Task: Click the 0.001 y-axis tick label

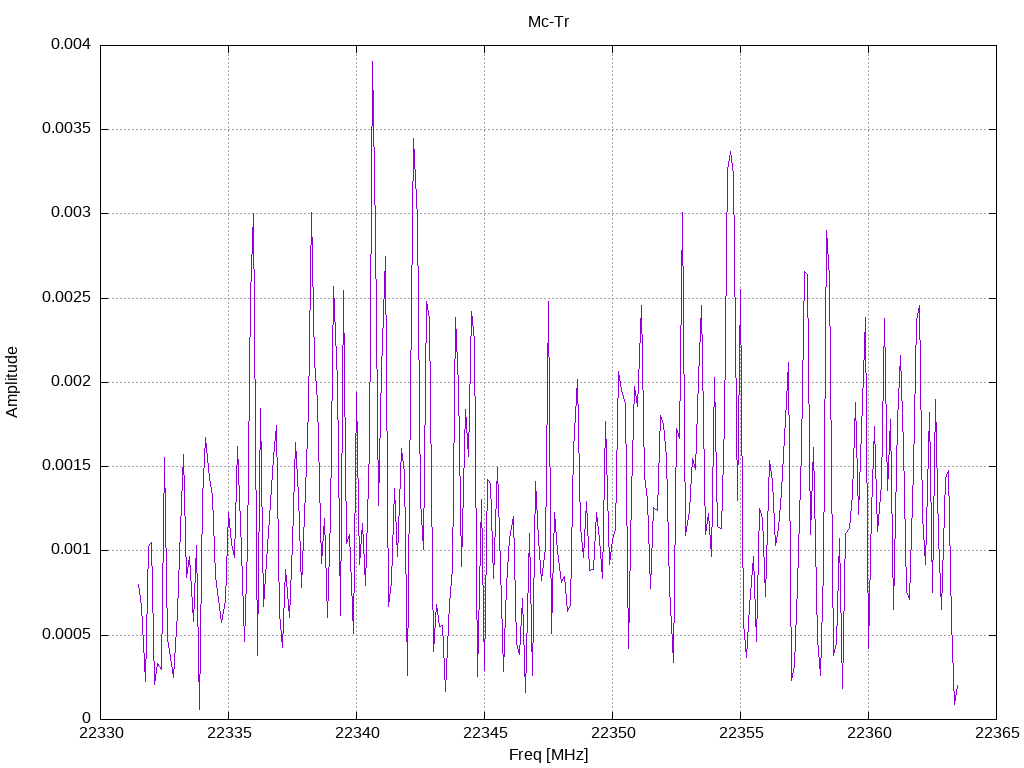Action: (71, 549)
